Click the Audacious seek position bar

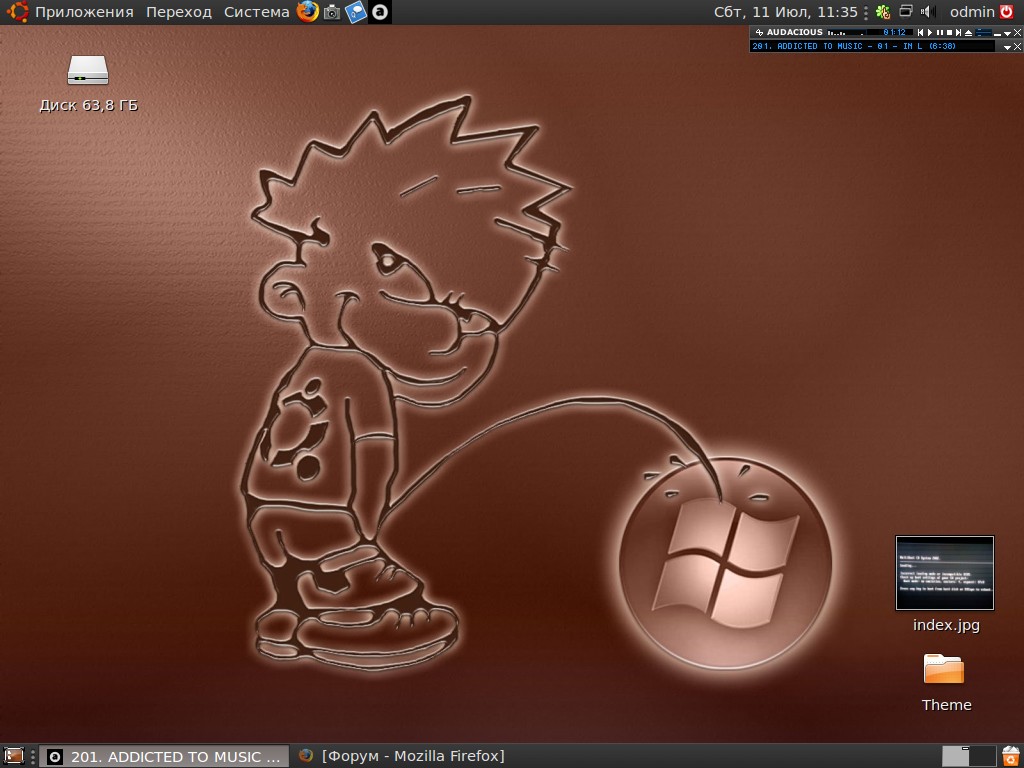[984, 33]
